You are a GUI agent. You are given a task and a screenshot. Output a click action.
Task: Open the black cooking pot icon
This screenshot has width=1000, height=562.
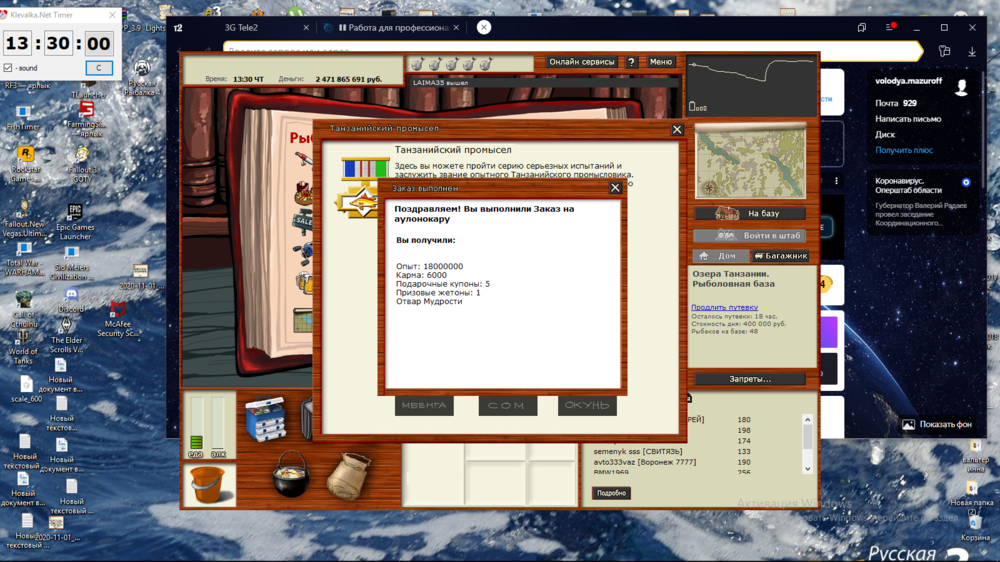(x=291, y=474)
